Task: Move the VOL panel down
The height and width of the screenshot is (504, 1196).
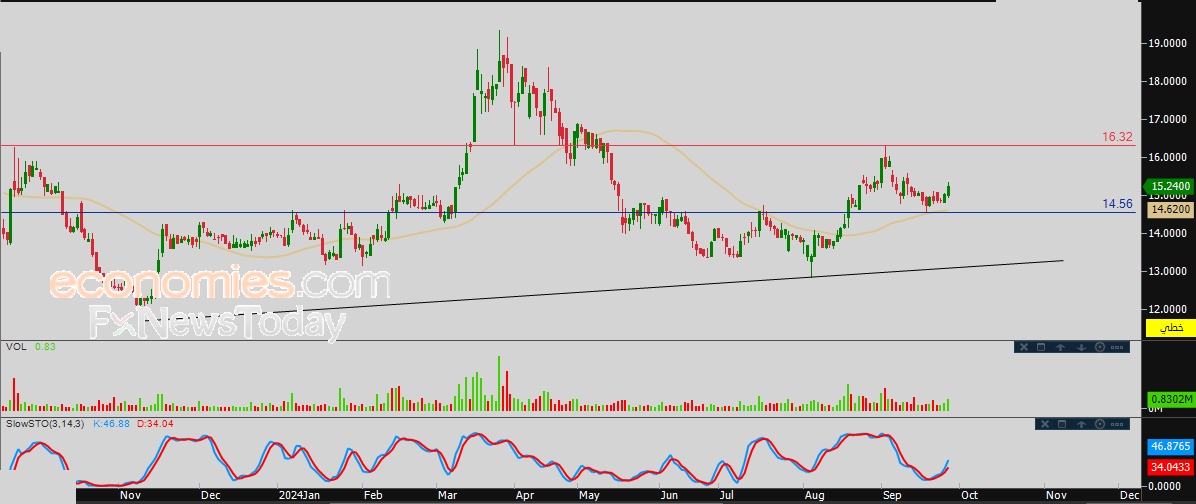Action: [x=1082, y=347]
